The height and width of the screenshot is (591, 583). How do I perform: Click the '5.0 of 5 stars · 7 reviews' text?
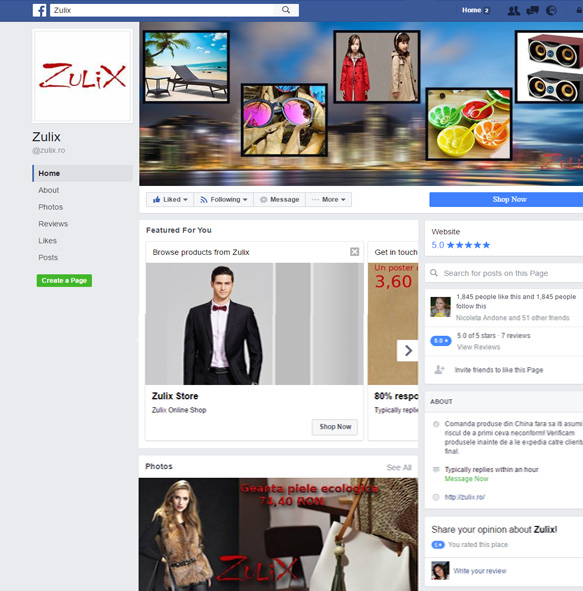494,335
